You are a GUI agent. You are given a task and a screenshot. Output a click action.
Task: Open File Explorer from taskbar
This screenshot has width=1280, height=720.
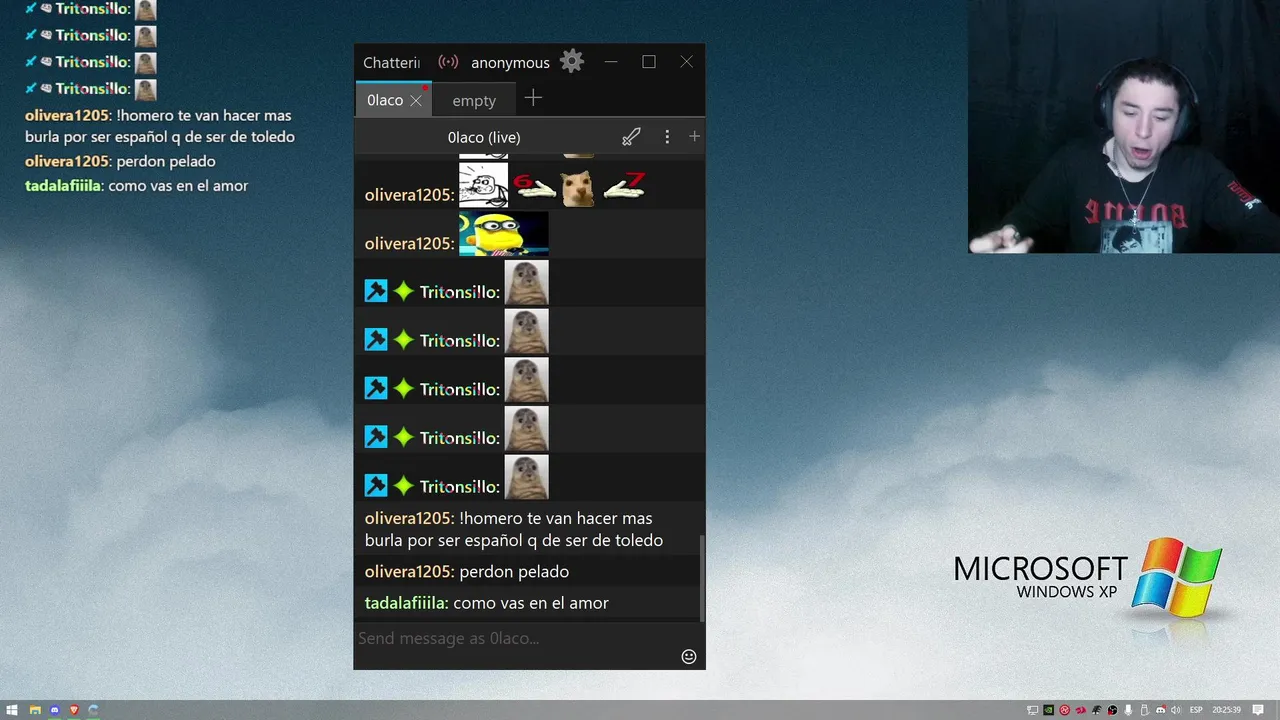tap(35, 710)
